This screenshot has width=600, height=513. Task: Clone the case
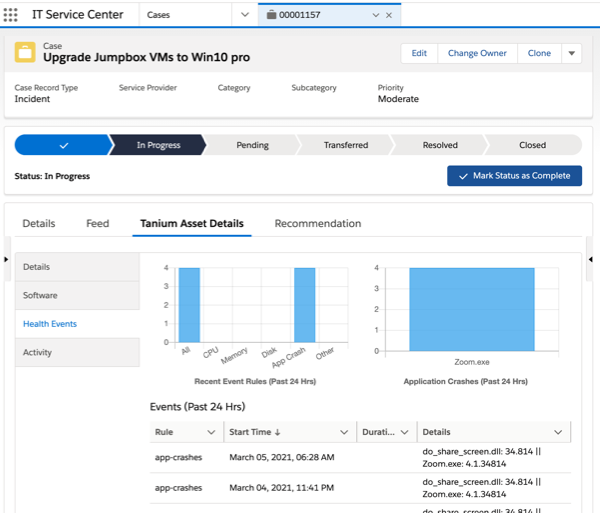pos(539,53)
